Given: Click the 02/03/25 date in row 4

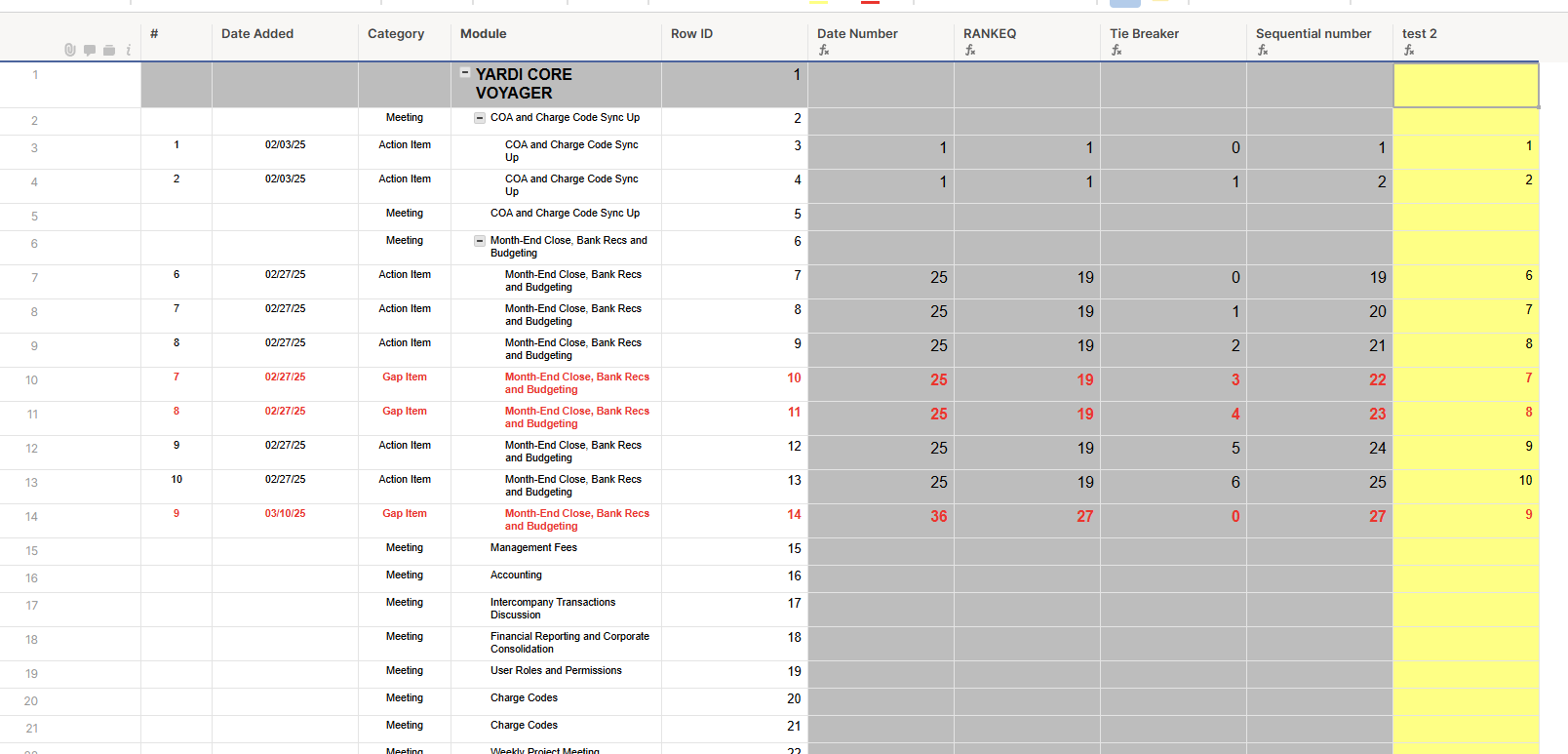Looking at the screenshot, I should click(x=285, y=179).
